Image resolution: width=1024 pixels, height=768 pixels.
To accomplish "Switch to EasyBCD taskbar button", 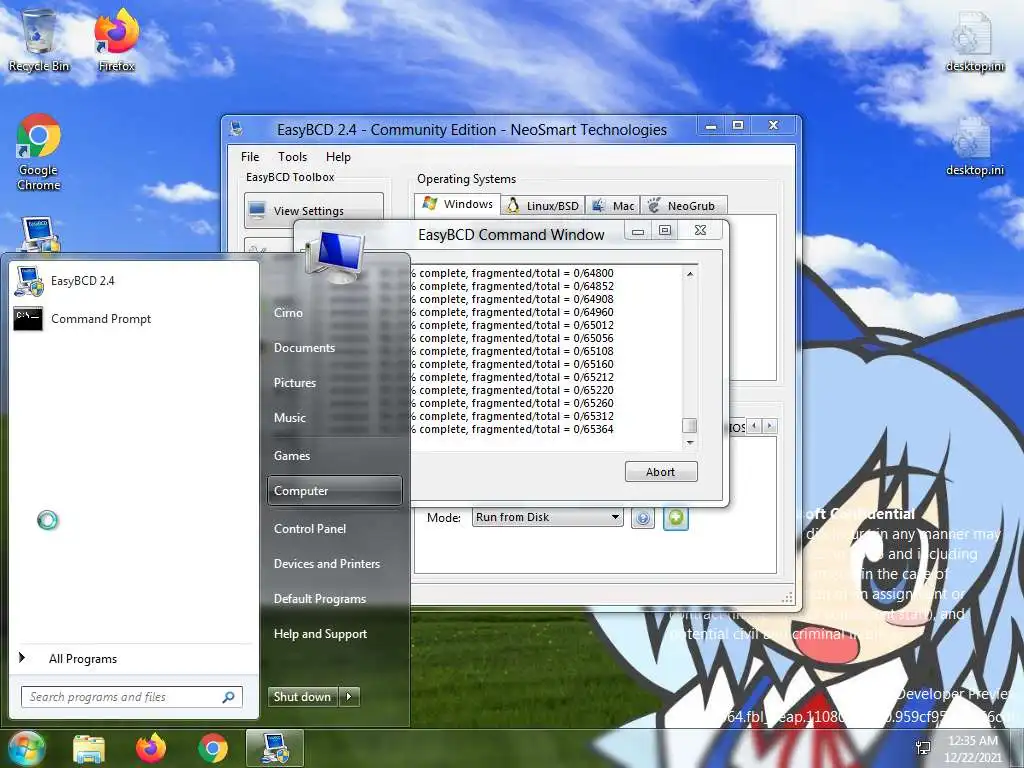I will (x=275, y=748).
